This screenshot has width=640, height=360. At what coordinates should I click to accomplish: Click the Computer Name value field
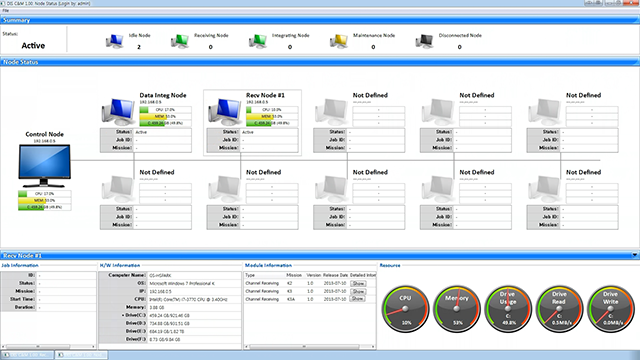pyautogui.click(x=194, y=276)
